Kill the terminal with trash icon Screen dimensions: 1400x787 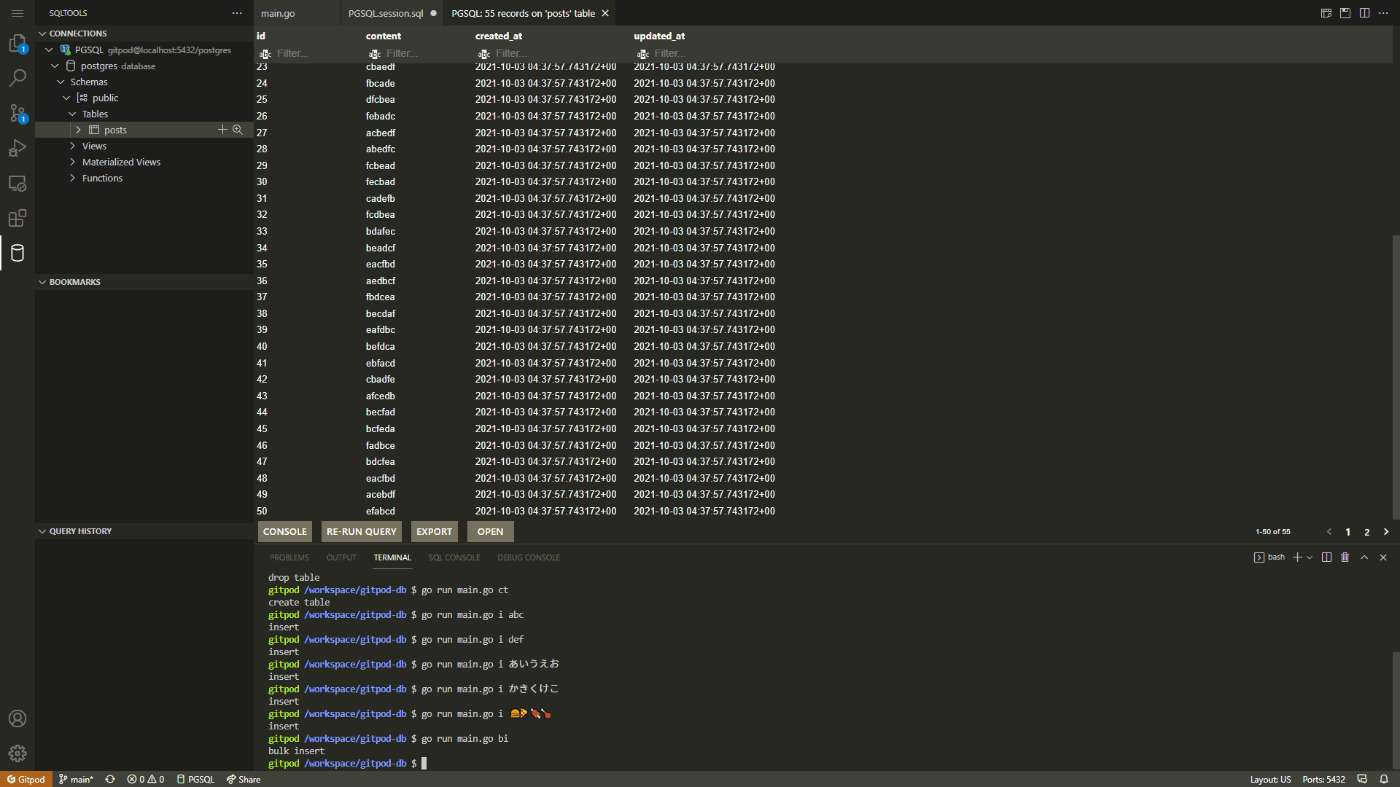point(1345,557)
